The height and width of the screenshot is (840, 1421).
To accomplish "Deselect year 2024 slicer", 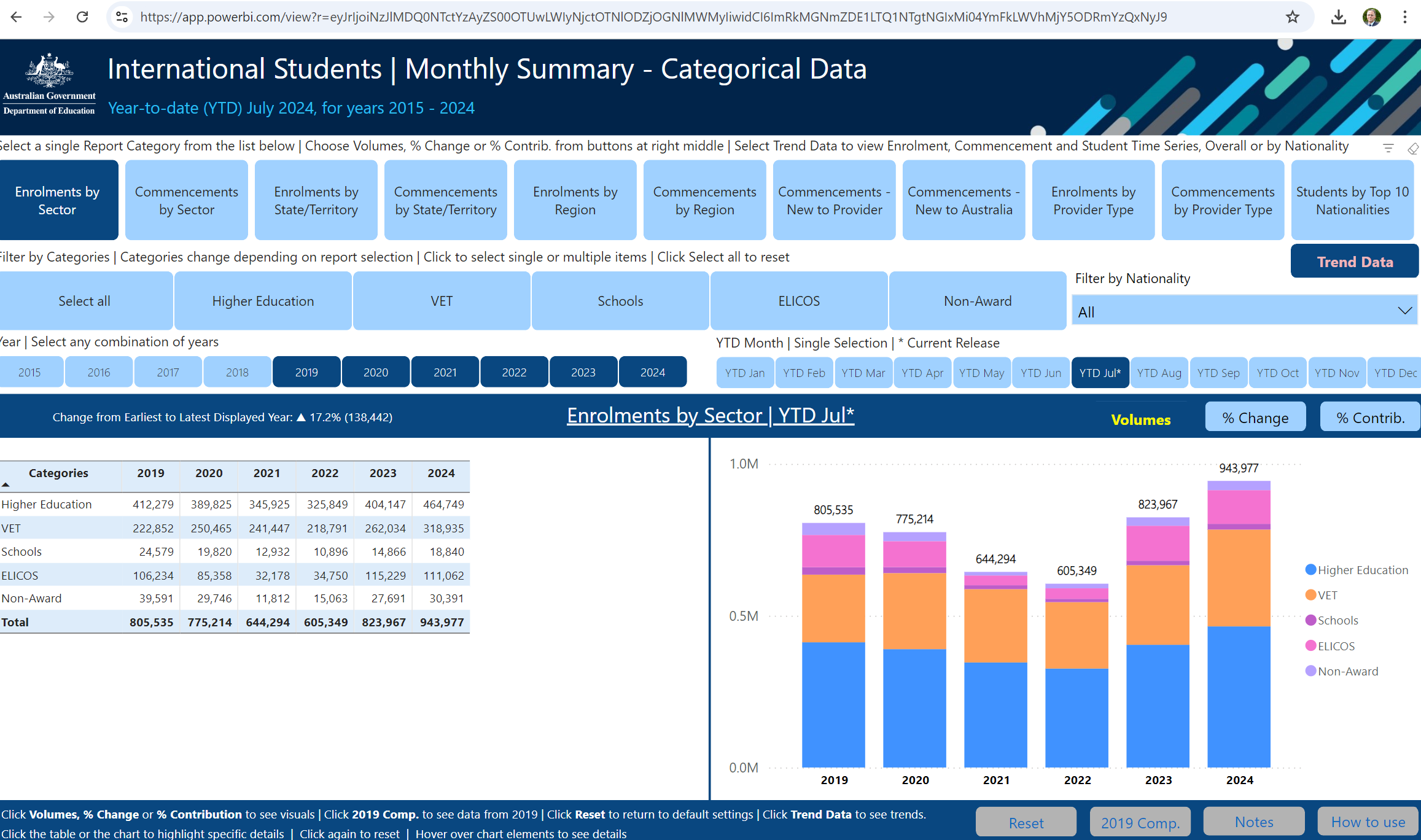I will coord(653,372).
